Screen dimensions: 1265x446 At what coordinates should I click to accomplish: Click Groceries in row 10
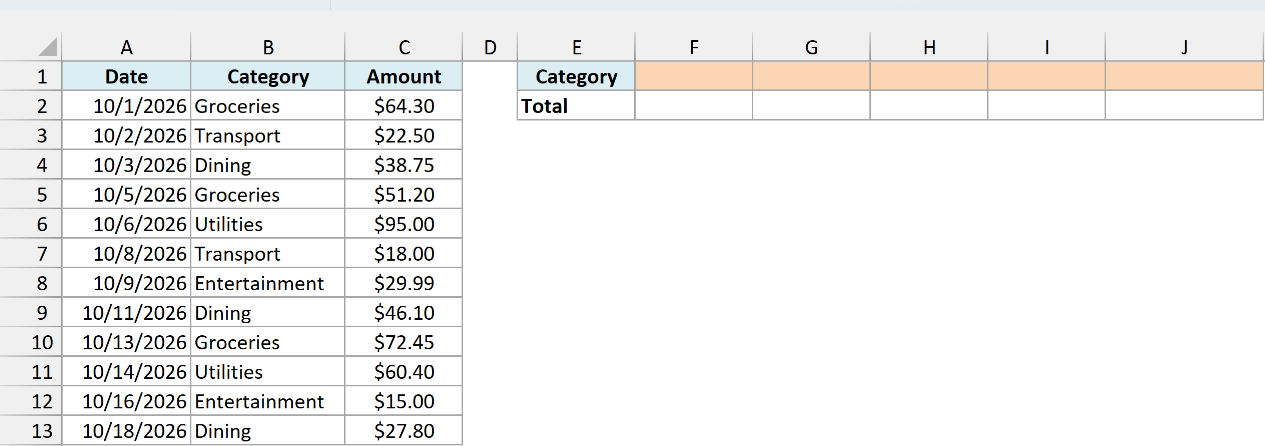tap(237, 342)
